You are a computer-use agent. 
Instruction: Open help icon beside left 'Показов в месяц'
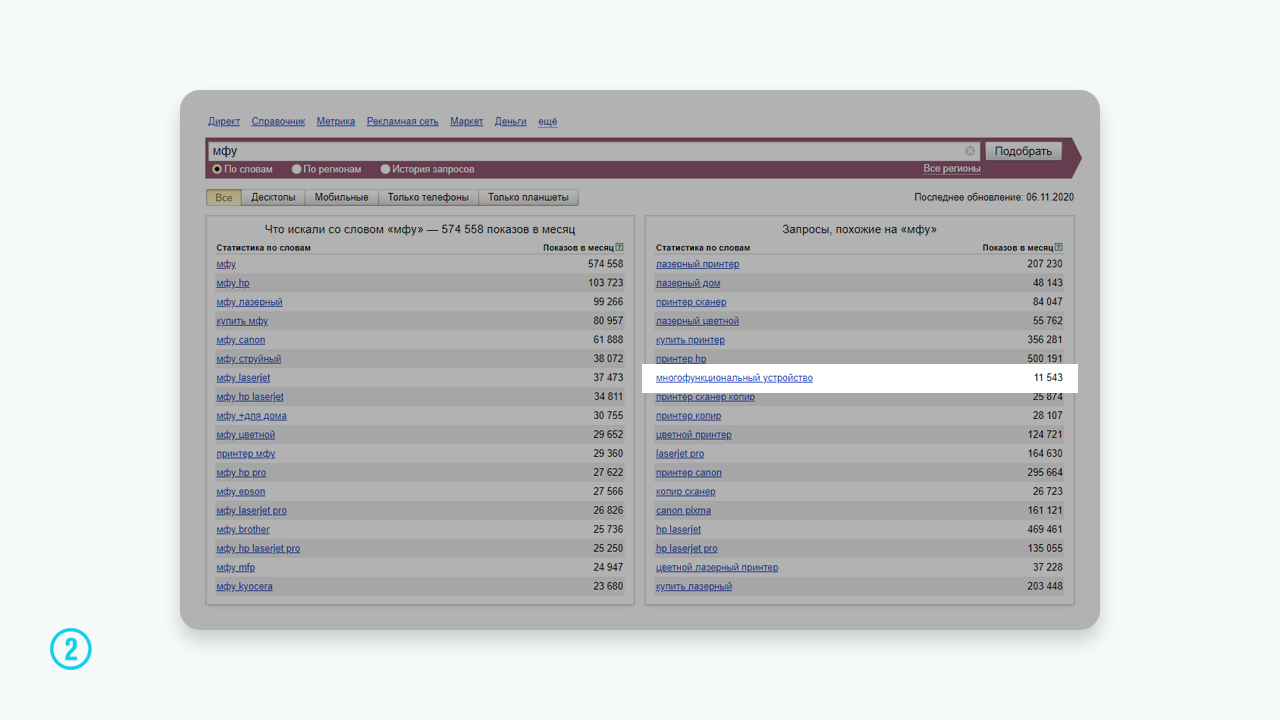[x=620, y=247]
